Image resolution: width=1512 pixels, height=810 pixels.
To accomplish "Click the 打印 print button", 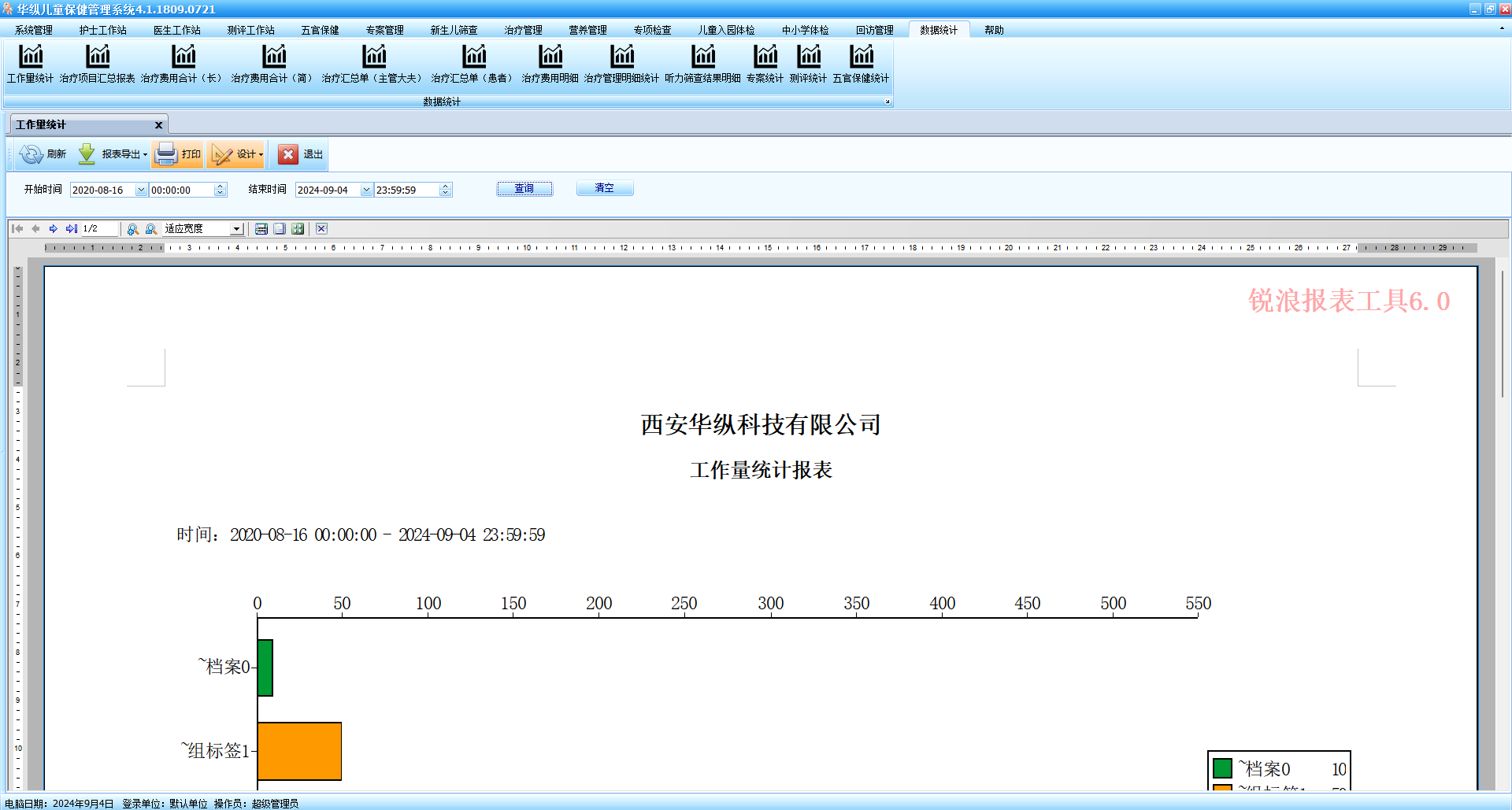I will click(178, 154).
